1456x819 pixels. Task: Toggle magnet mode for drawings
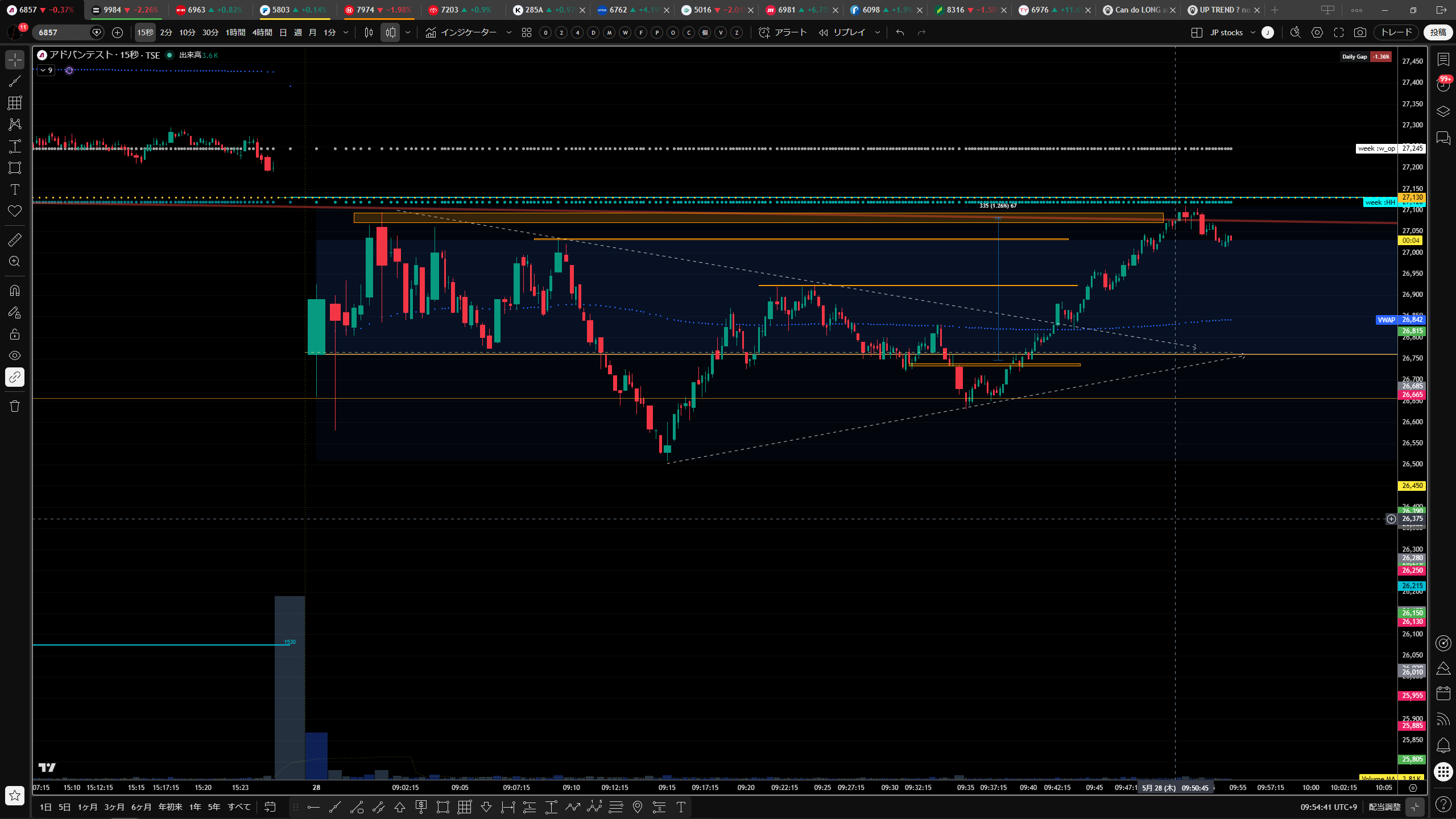click(x=15, y=291)
